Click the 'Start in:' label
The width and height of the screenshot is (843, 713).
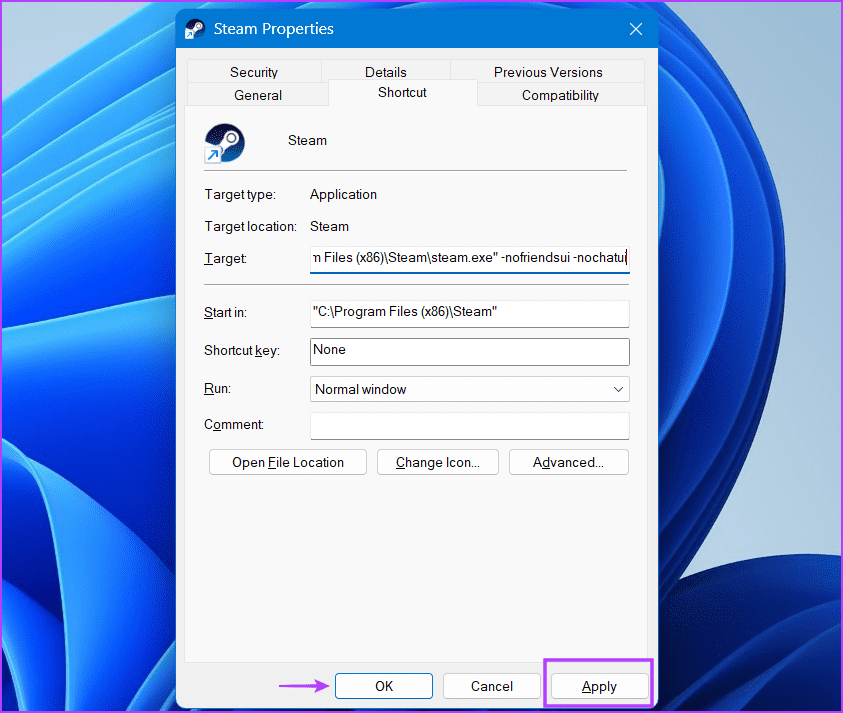[x=225, y=312]
